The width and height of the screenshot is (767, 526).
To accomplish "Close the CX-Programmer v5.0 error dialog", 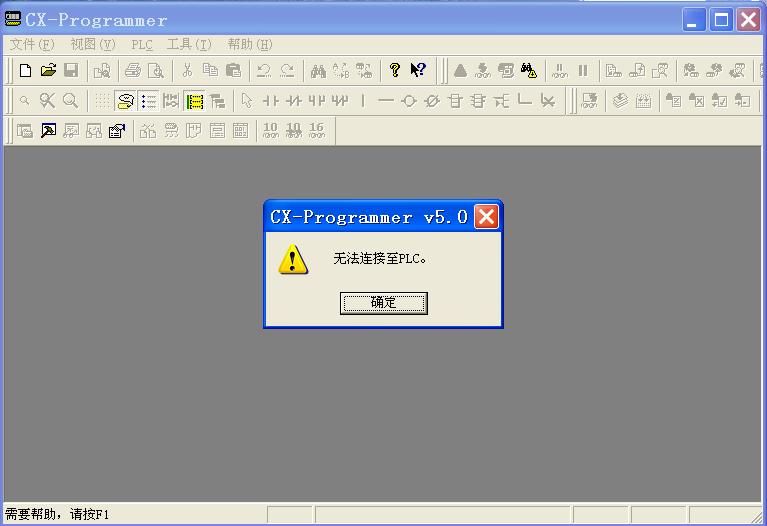I will tap(486, 217).
